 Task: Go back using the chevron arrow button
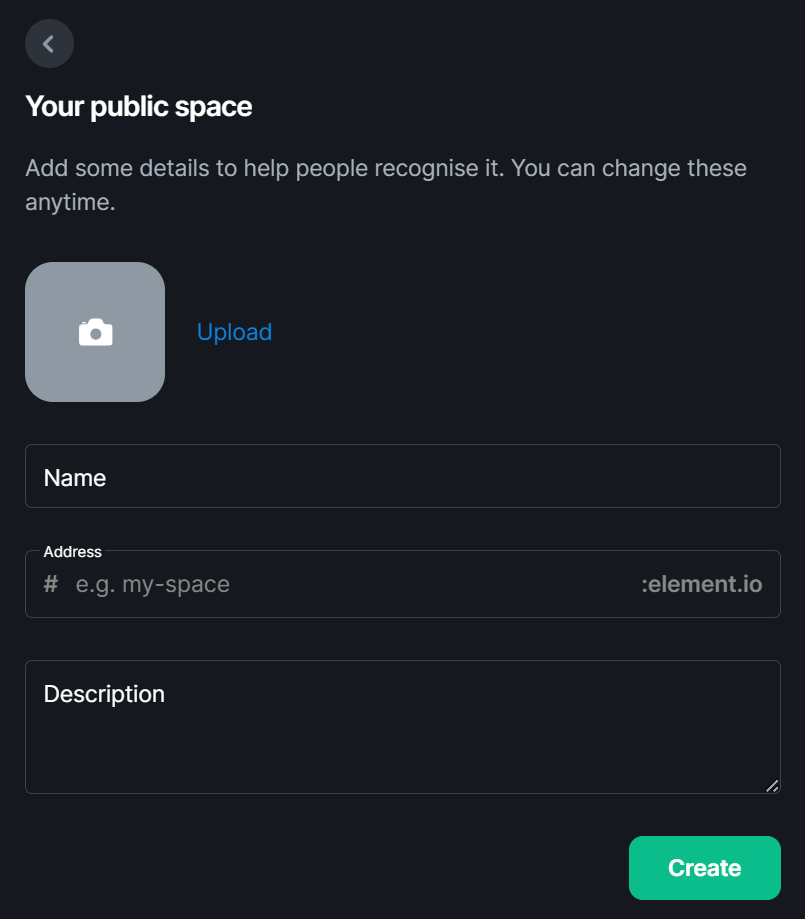(49, 43)
